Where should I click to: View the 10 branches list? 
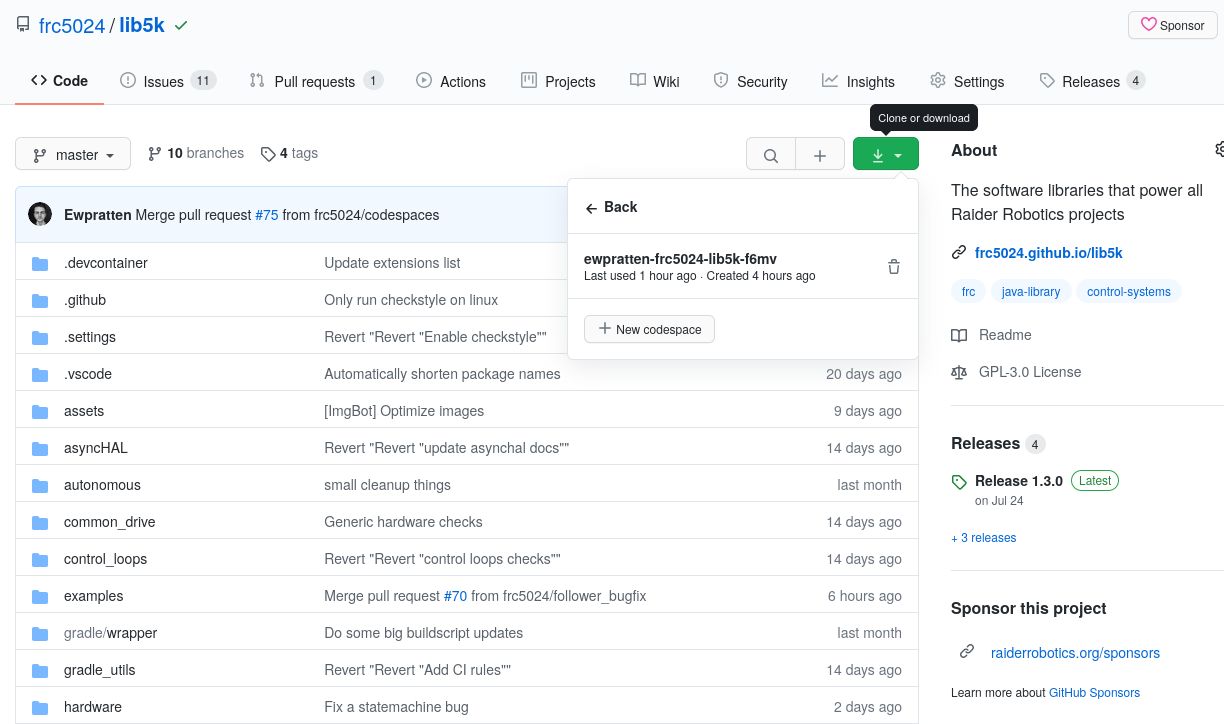click(x=196, y=153)
